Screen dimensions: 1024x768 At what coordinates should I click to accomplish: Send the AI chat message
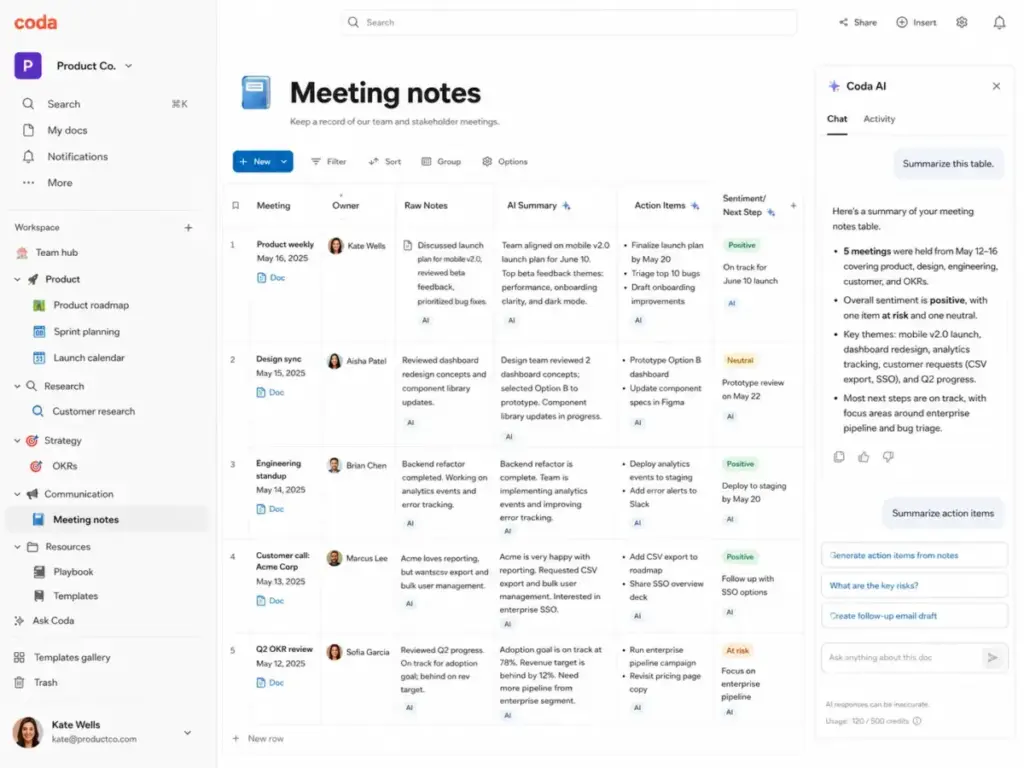992,658
